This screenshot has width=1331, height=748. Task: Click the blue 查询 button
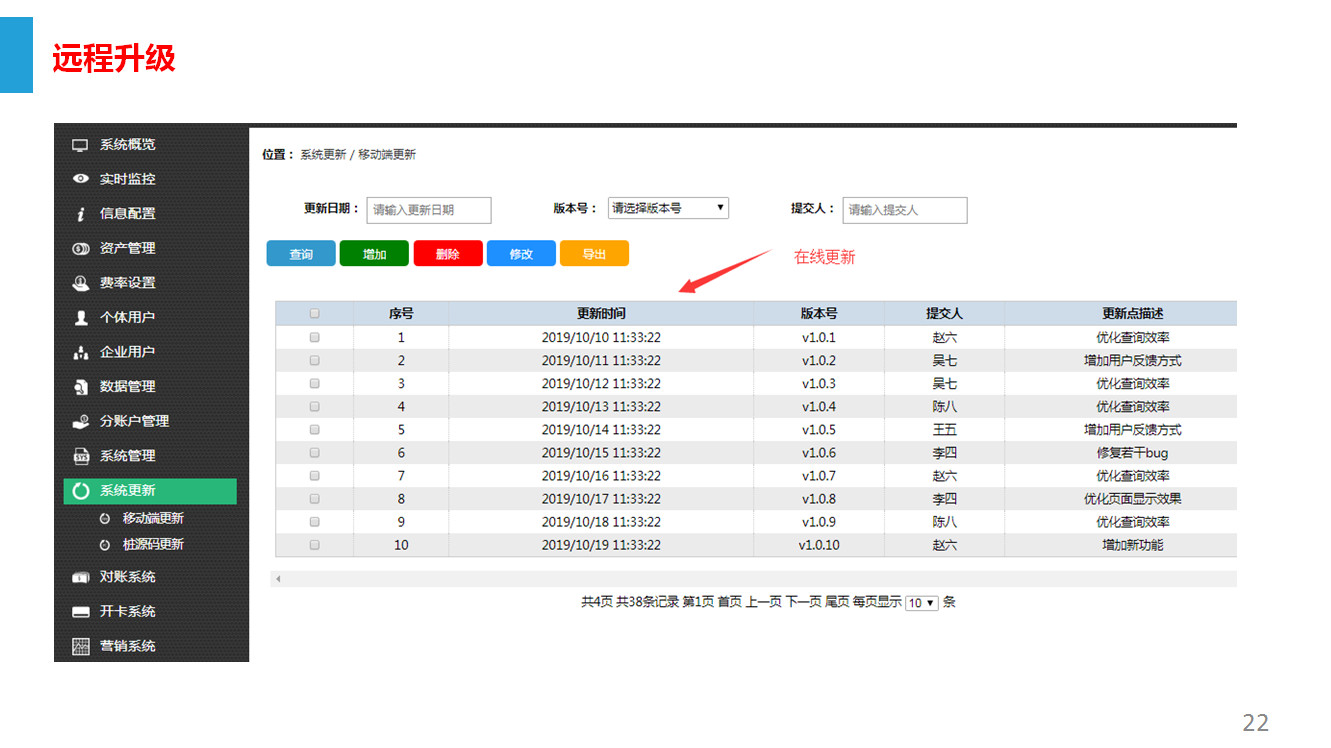301,254
